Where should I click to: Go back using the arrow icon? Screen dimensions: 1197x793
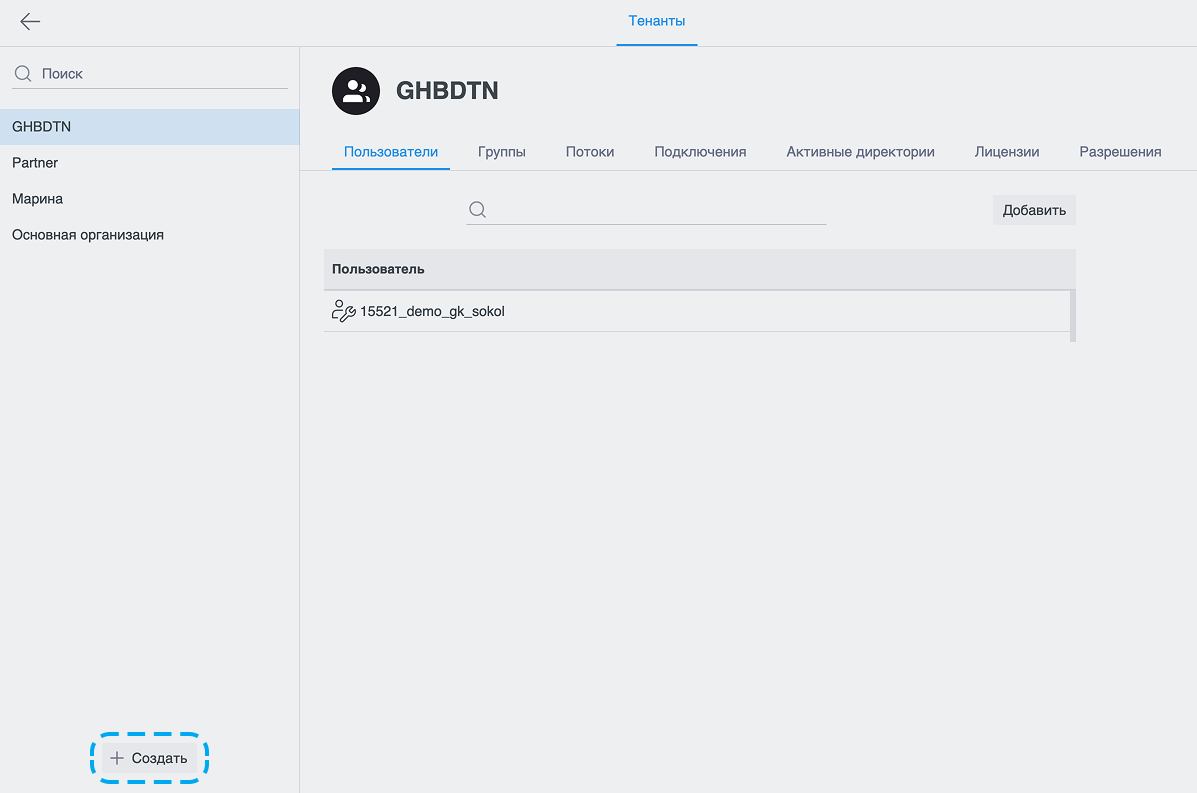pos(30,21)
